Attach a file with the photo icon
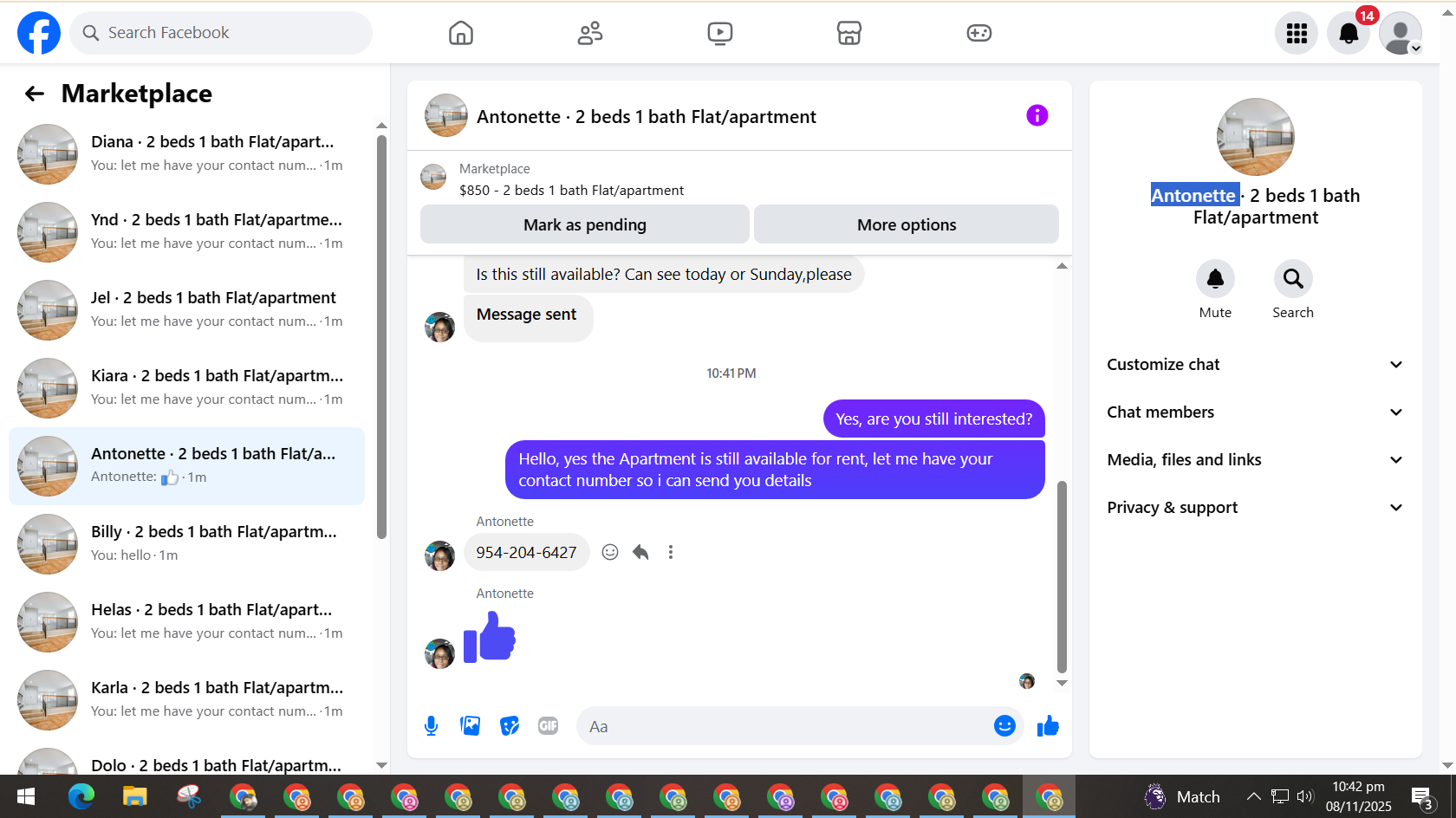The width and height of the screenshot is (1456, 818). click(x=471, y=726)
